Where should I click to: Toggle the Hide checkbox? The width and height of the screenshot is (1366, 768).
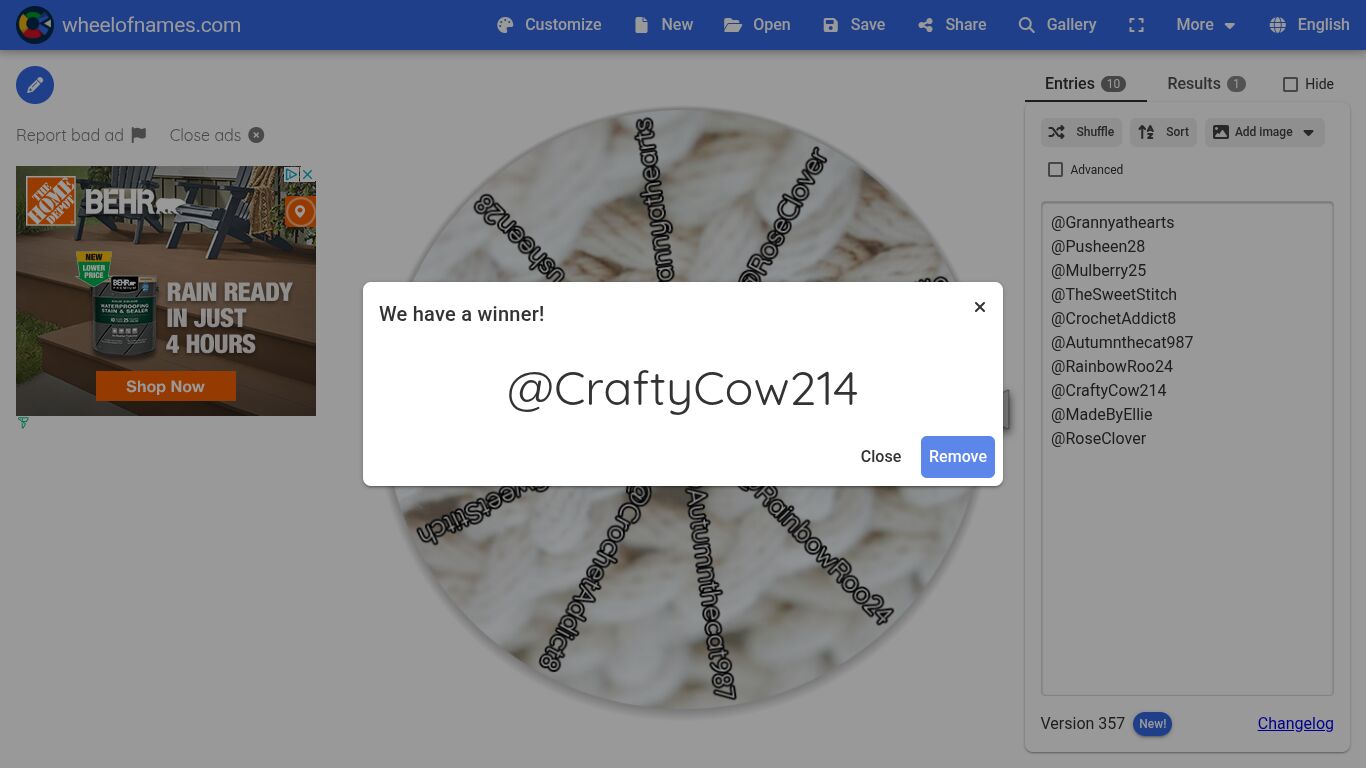[1290, 85]
